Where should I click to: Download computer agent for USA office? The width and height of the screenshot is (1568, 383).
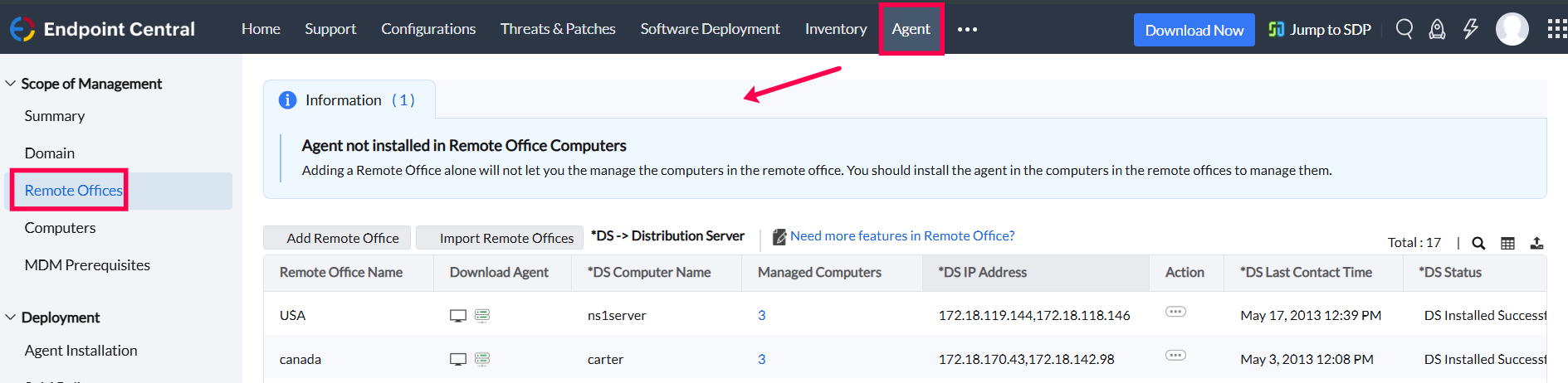[457, 316]
